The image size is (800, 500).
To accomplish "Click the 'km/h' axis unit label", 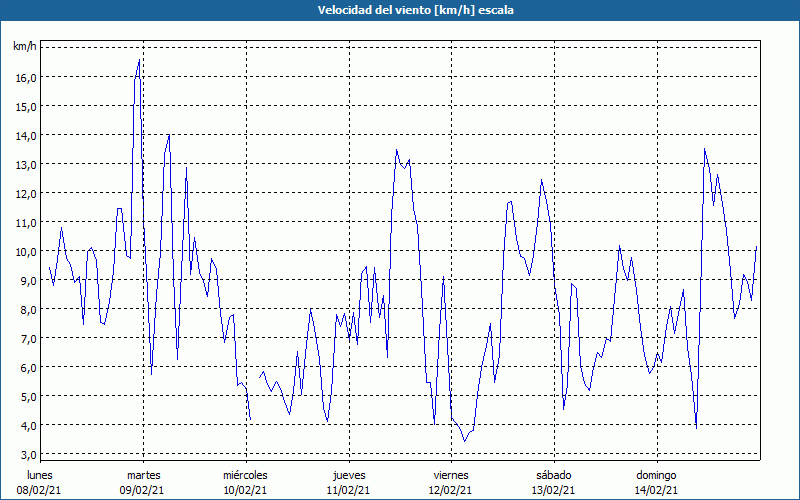I will tap(25, 47).
